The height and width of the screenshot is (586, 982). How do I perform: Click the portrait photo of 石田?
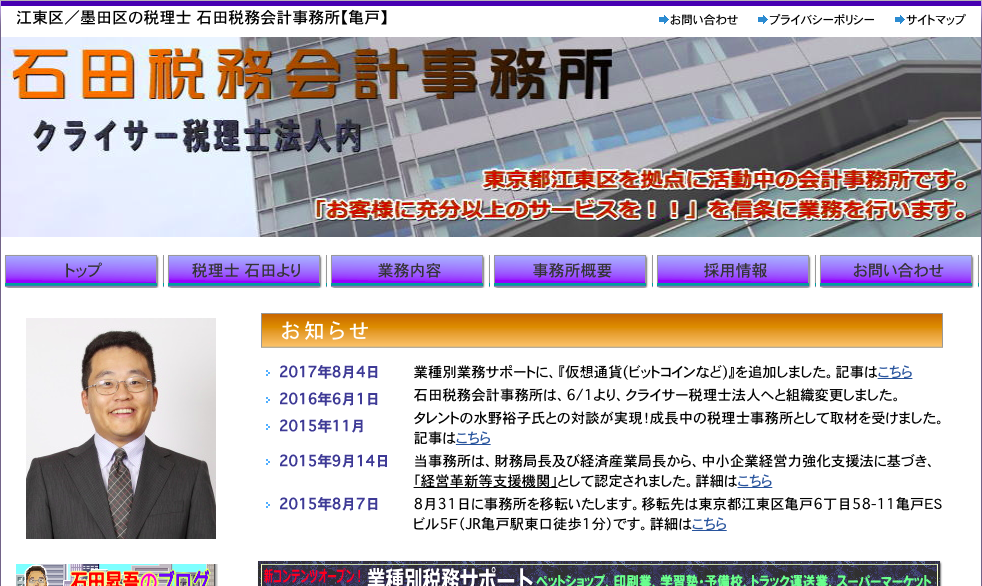click(x=120, y=430)
